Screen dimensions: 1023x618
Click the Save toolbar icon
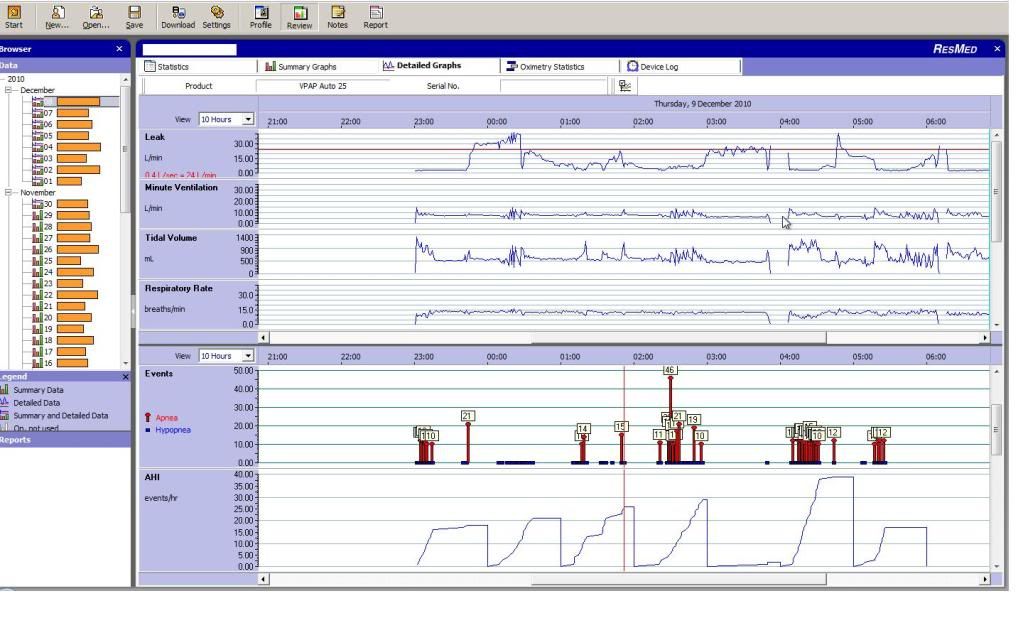click(x=134, y=17)
